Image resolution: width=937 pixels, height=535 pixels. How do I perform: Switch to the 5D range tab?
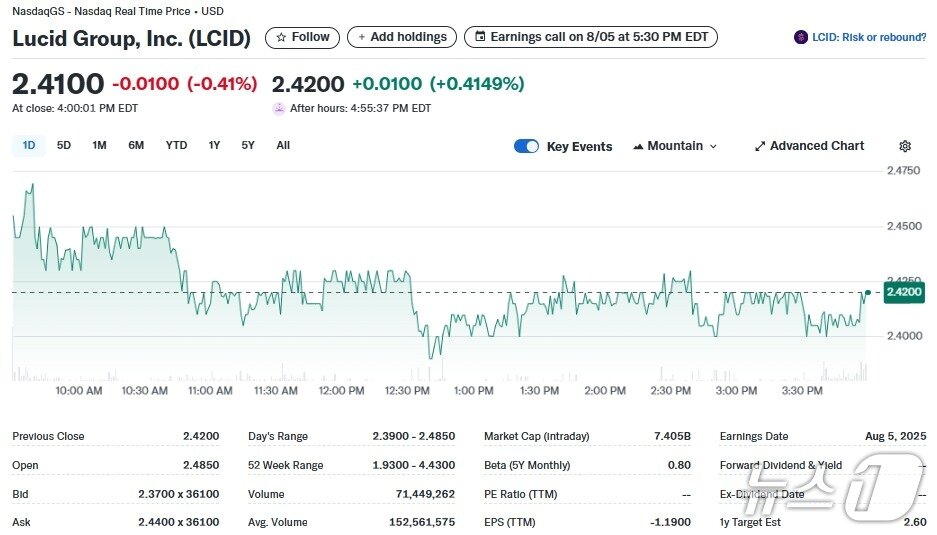(x=64, y=145)
